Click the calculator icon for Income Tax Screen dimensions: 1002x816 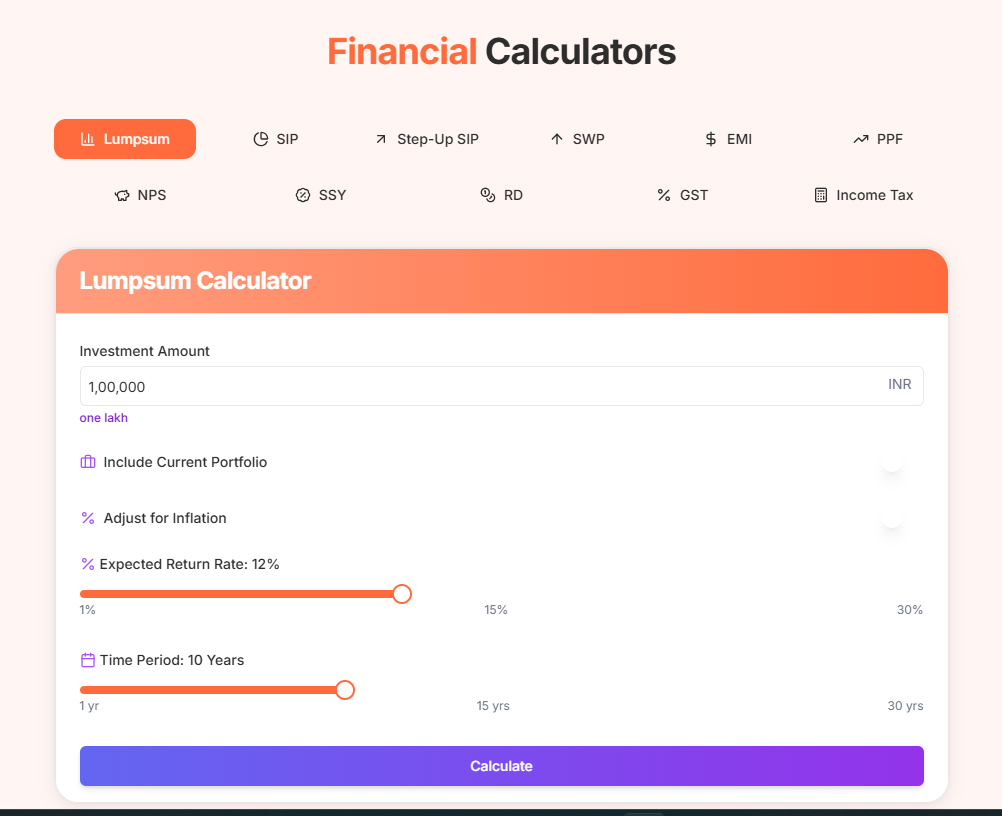[821, 196]
